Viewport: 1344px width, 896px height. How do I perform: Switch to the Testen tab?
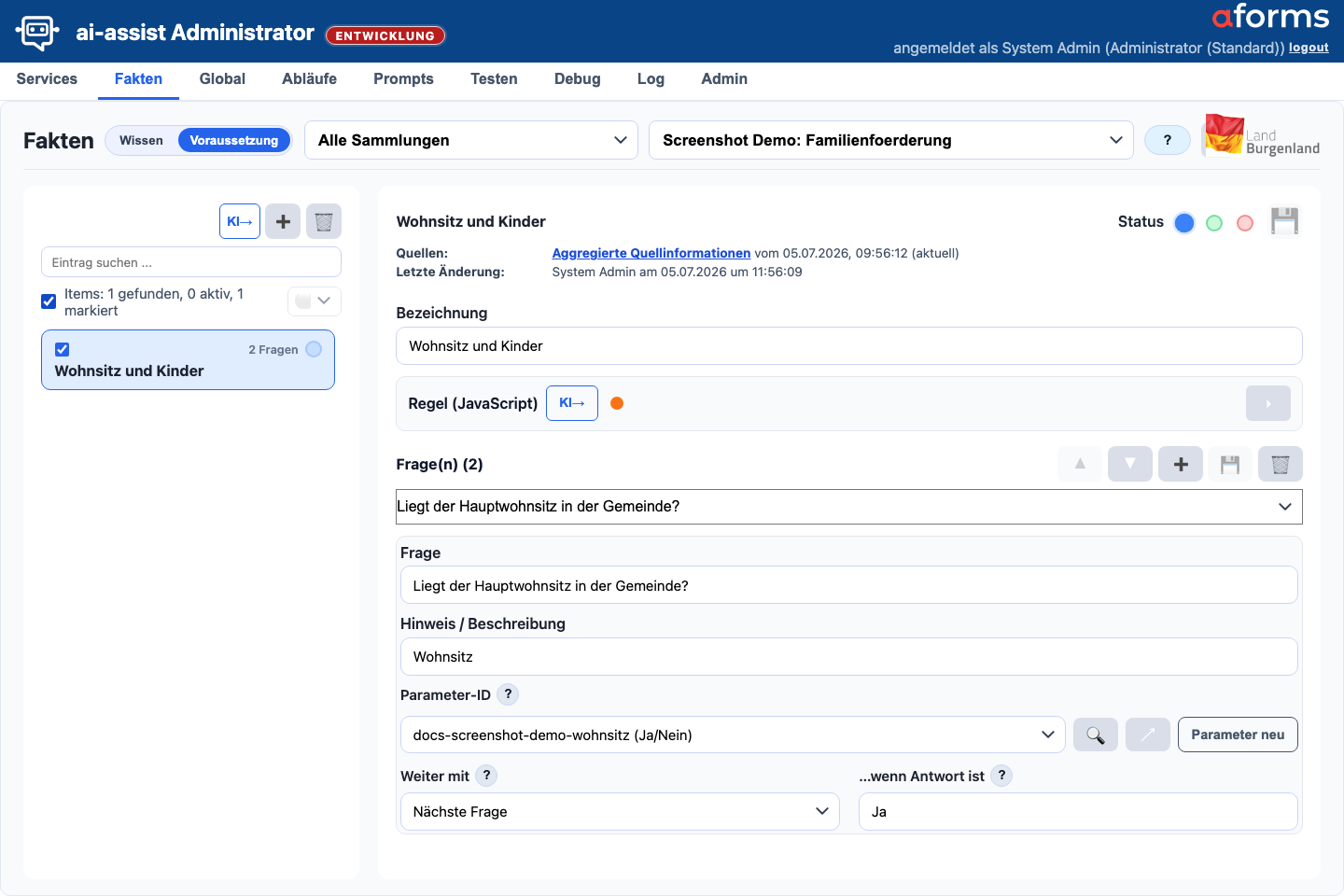[494, 79]
